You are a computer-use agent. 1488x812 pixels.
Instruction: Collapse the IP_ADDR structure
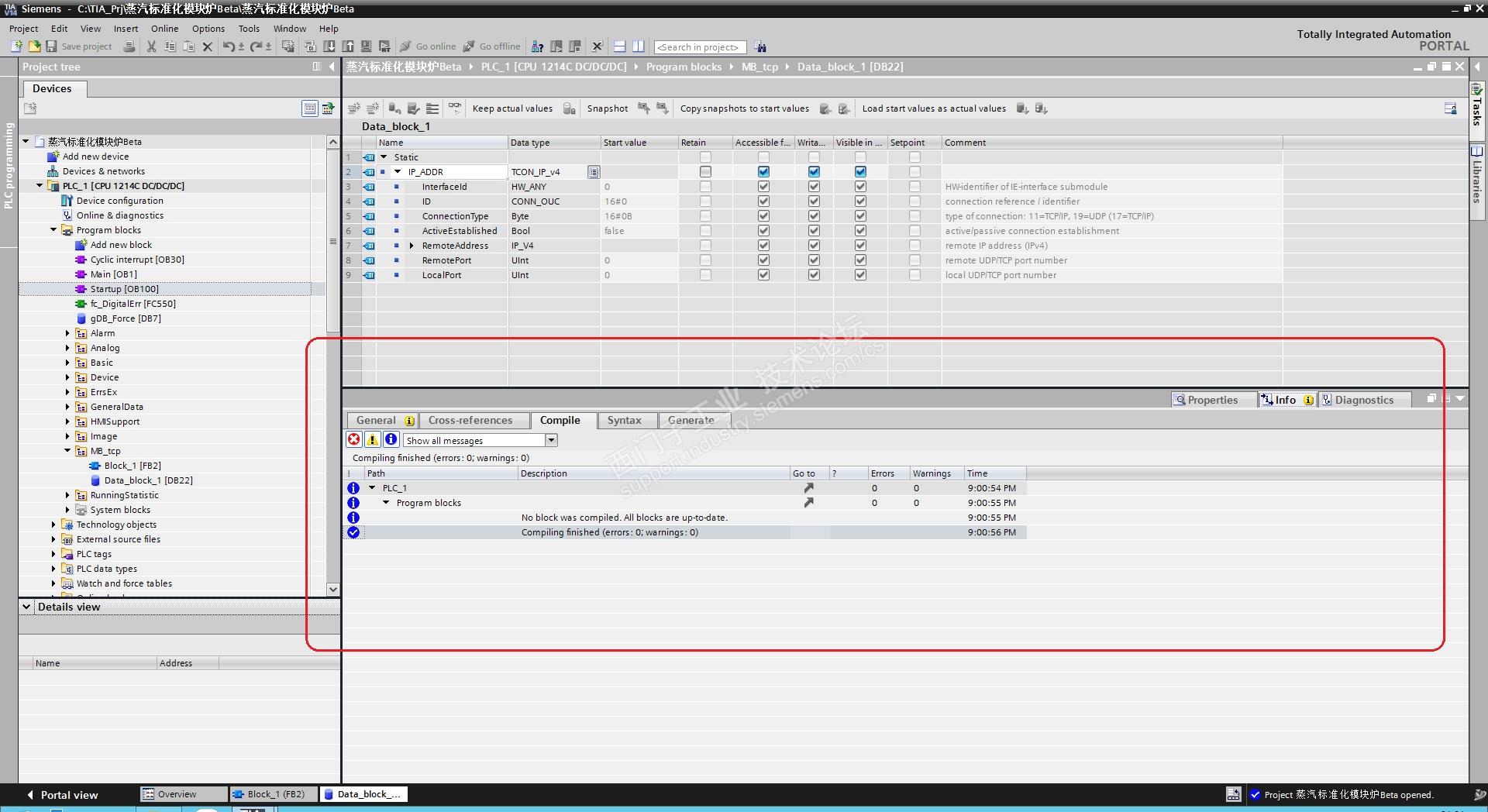(398, 171)
